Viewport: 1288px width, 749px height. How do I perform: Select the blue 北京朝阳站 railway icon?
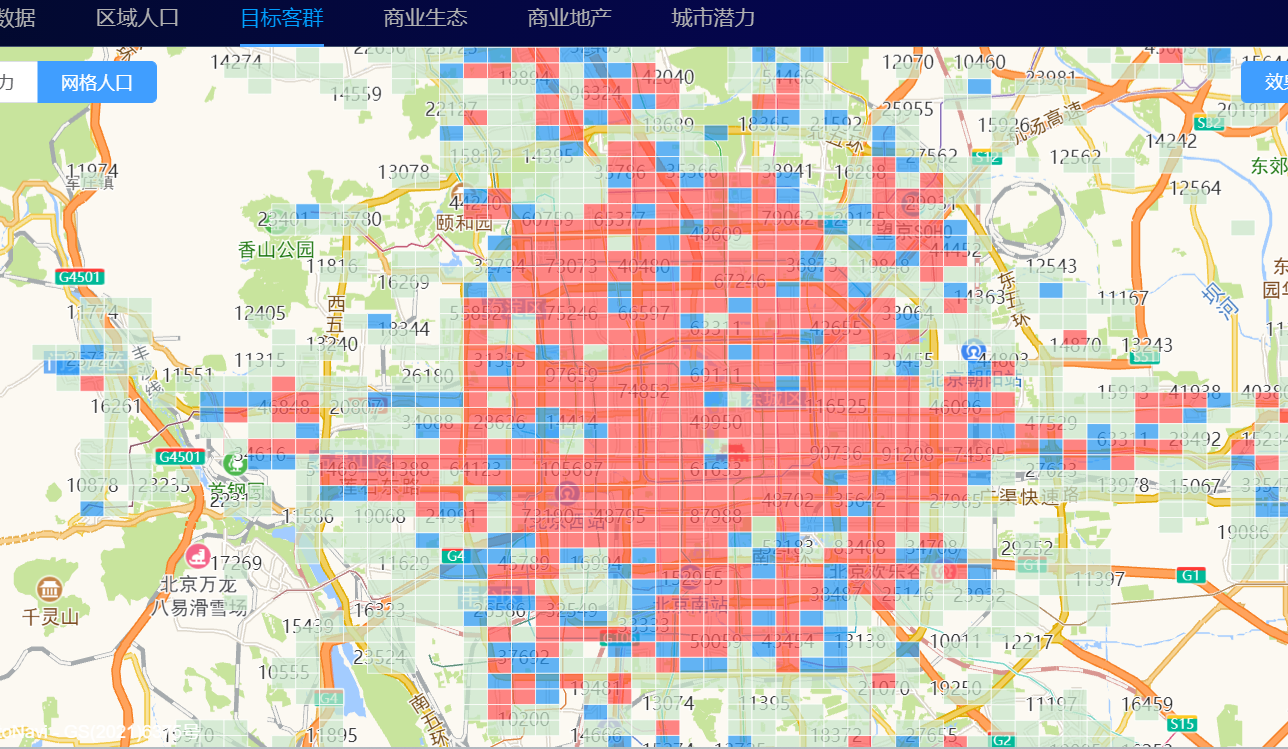click(972, 352)
